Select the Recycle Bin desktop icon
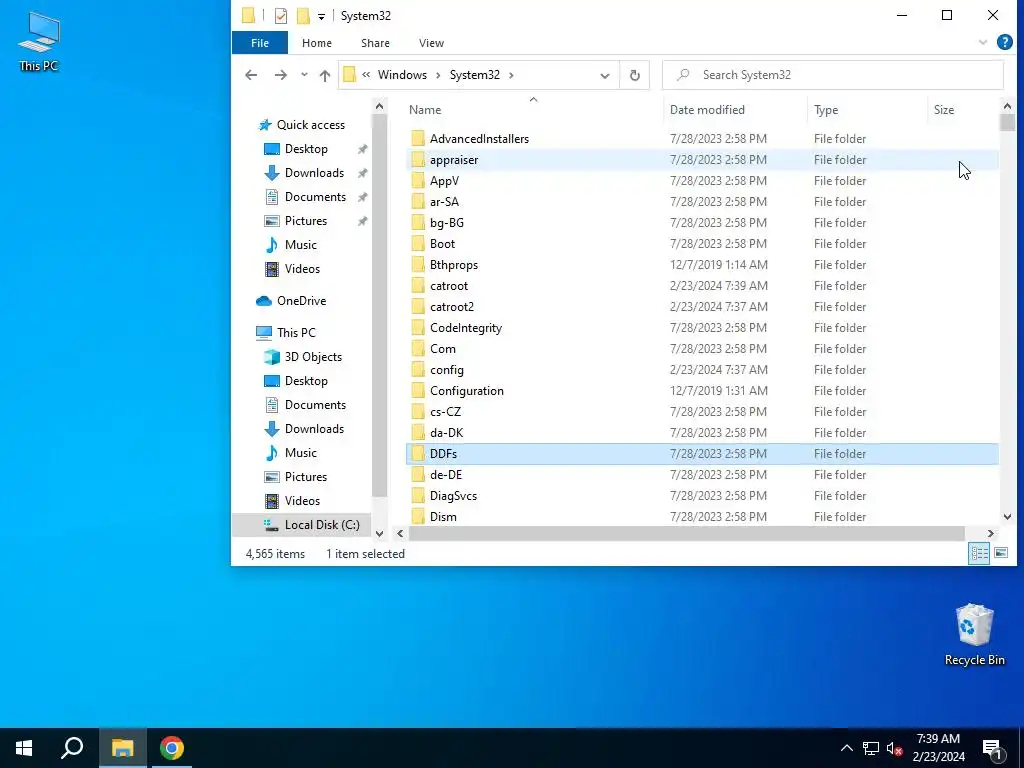This screenshot has width=1024, height=768. click(x=974, y=635)
